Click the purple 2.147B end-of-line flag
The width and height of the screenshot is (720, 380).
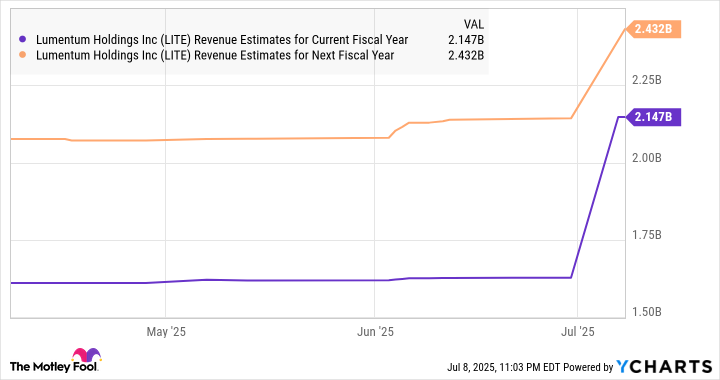pyautogui.click(x=653, y=117)
